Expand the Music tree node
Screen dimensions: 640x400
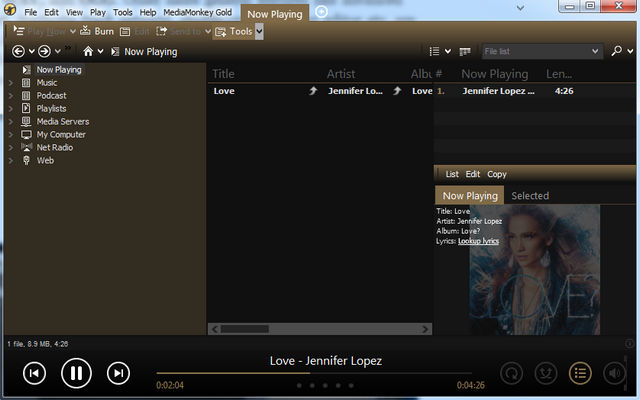[x=11, y=83]
